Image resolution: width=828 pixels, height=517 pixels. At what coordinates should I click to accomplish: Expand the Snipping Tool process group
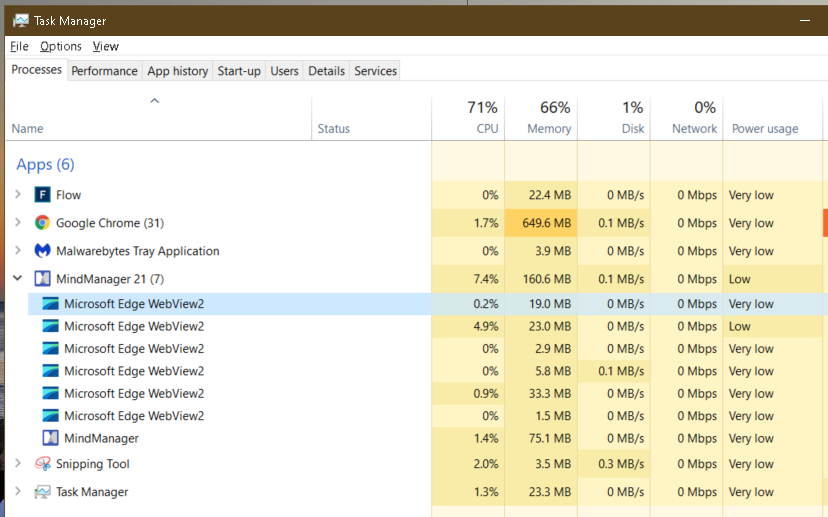18,464
